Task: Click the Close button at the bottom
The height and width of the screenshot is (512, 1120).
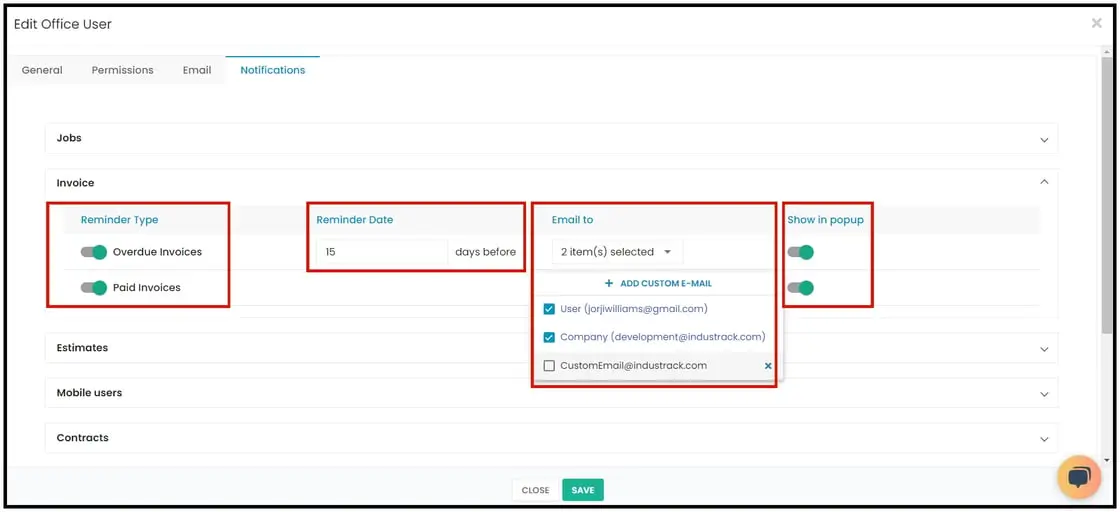Action: 535,490
